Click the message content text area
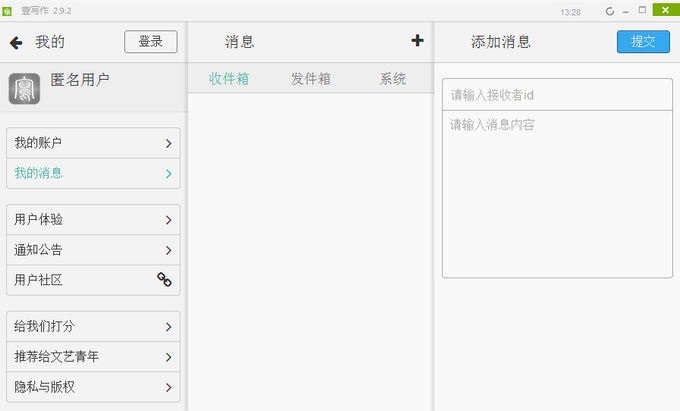This screenshot has width=680, height=411. pos(557,194)
